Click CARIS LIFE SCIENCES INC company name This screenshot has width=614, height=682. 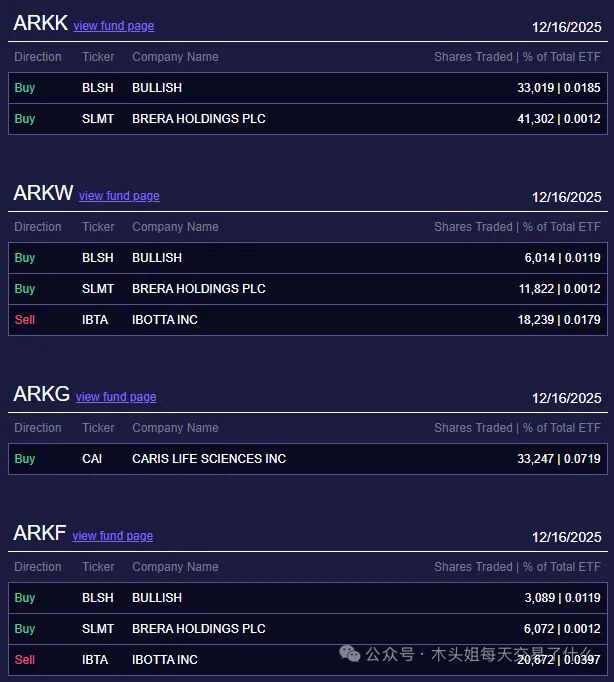(209, 459)
